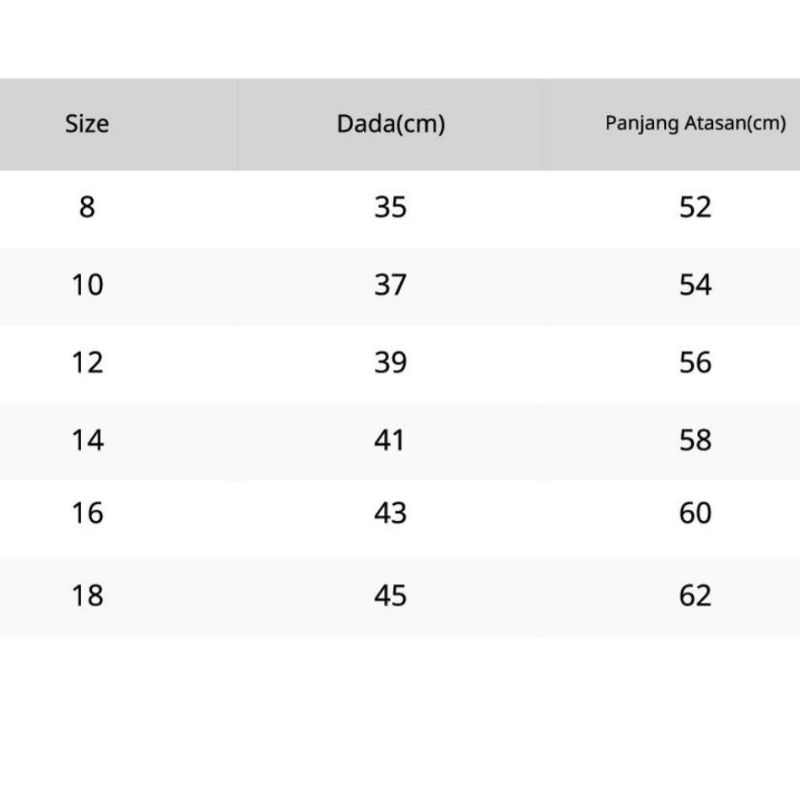This screenshot has height=800, width=800.
Task: Select the size 16 cell
Action: [87, 513]
